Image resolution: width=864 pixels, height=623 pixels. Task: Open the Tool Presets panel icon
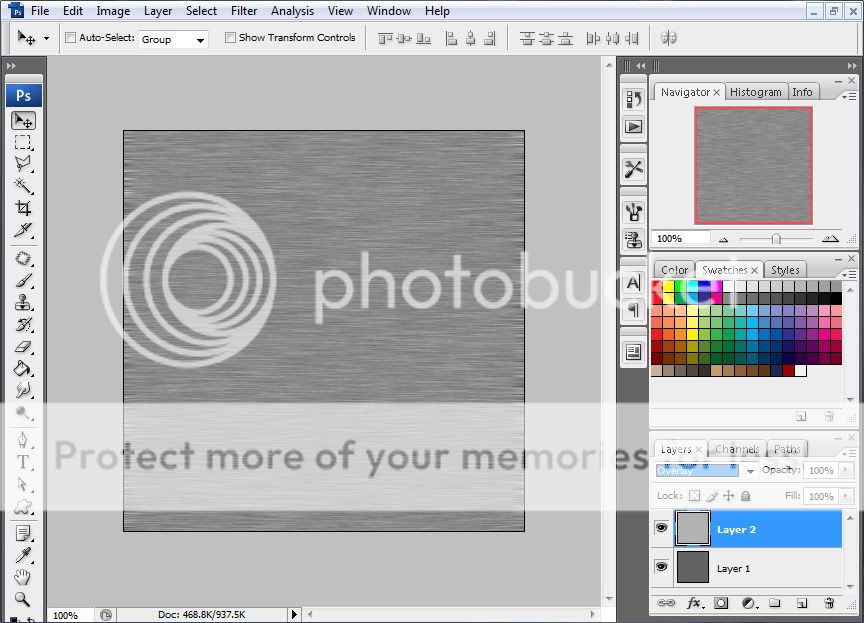click(634, 169)
